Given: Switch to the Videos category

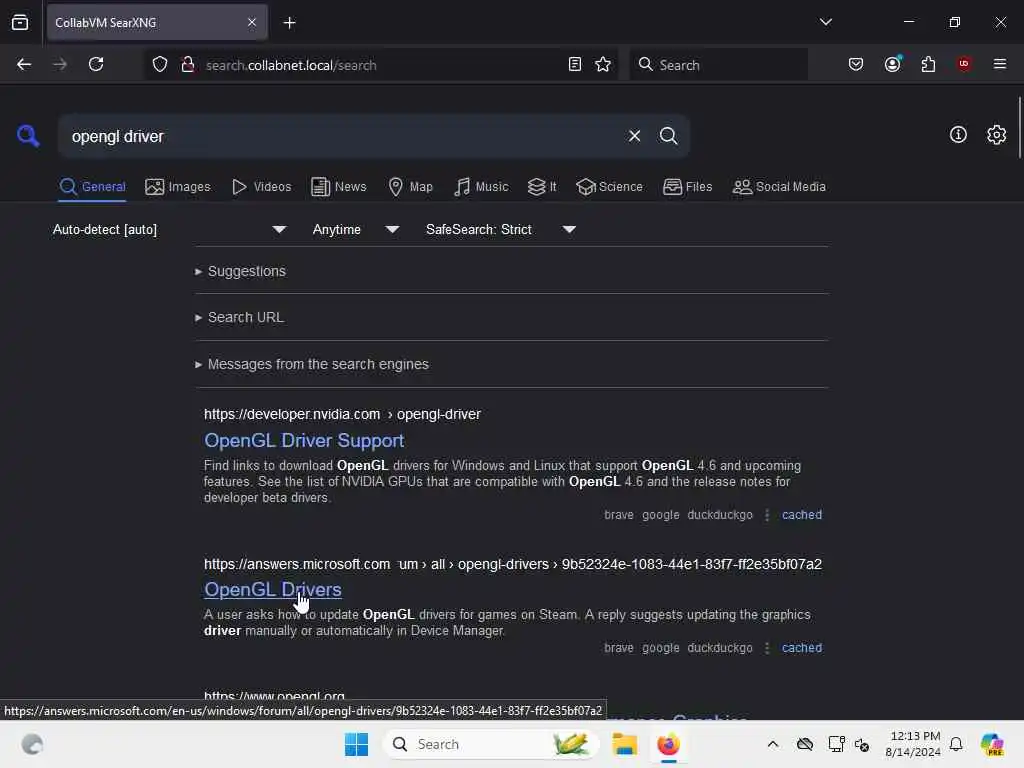Looking at the screenshot, I should click(261, 187).
